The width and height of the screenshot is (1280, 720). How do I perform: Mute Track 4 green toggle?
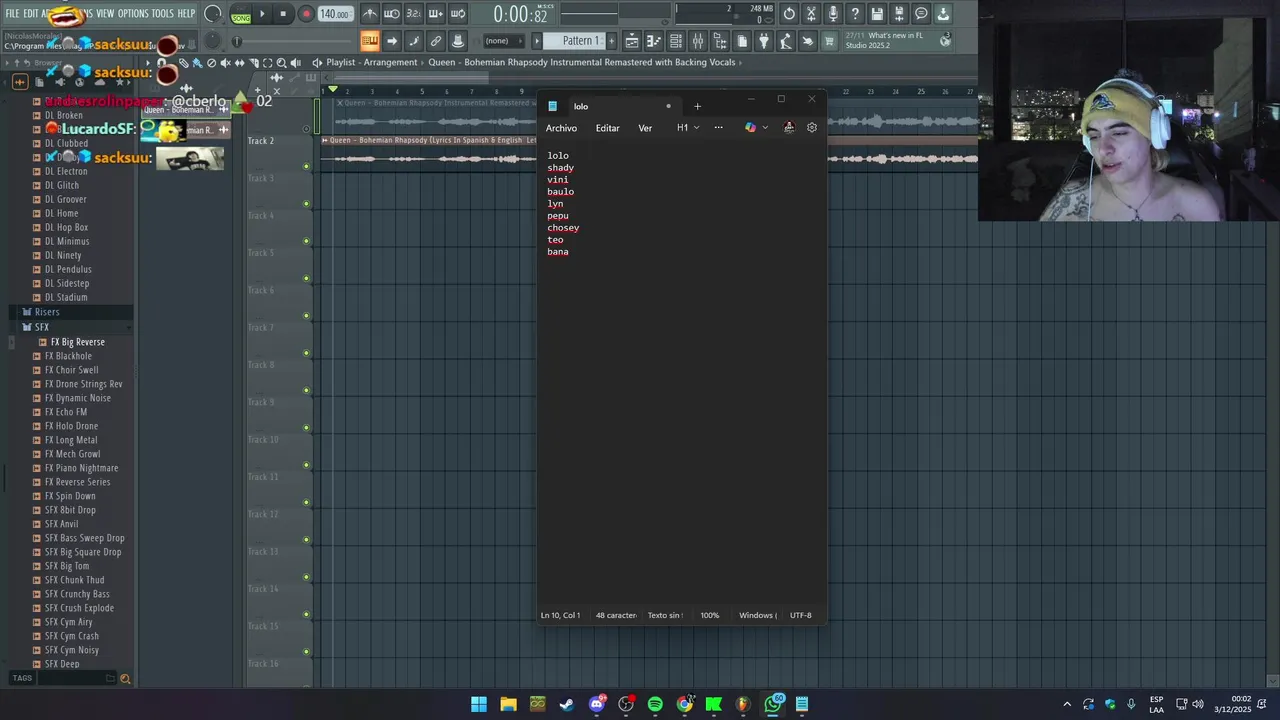pyautogui.click(x=306, y=241)
